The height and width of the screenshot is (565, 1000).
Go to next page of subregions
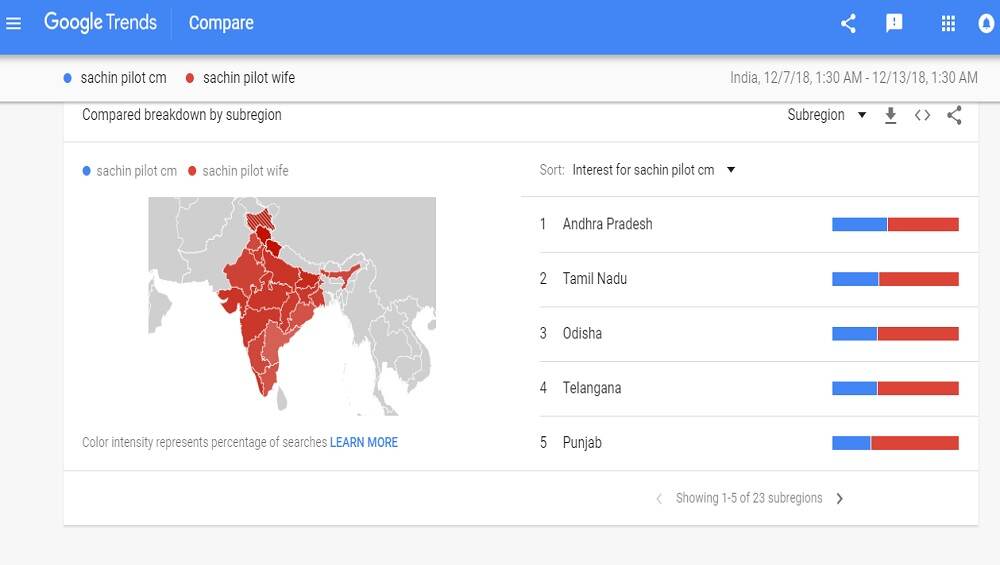click(x=839, y=499)
